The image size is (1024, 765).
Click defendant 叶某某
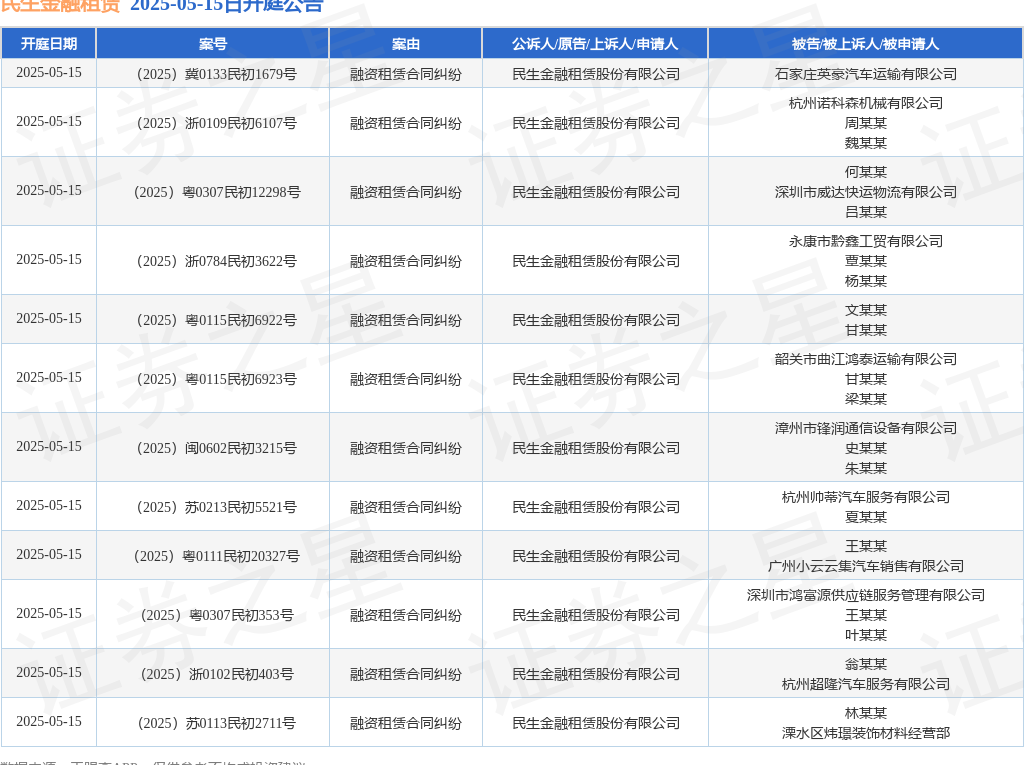(866, 635)
